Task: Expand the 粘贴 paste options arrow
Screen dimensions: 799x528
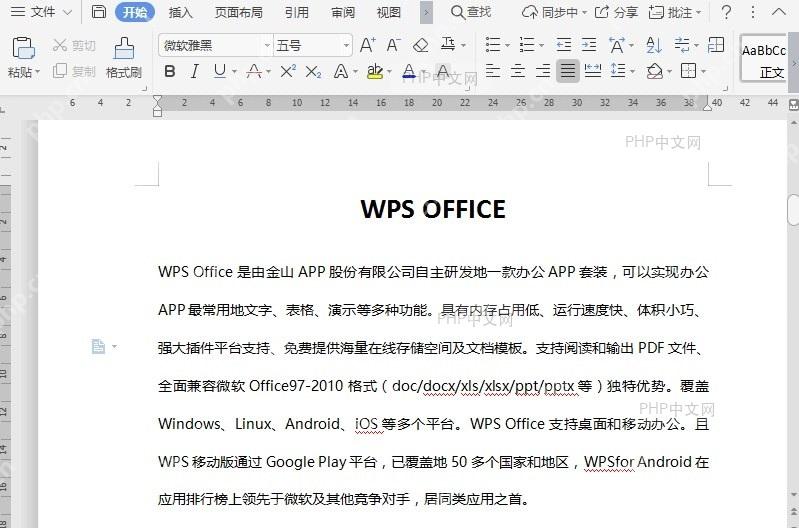Action: 37,72
